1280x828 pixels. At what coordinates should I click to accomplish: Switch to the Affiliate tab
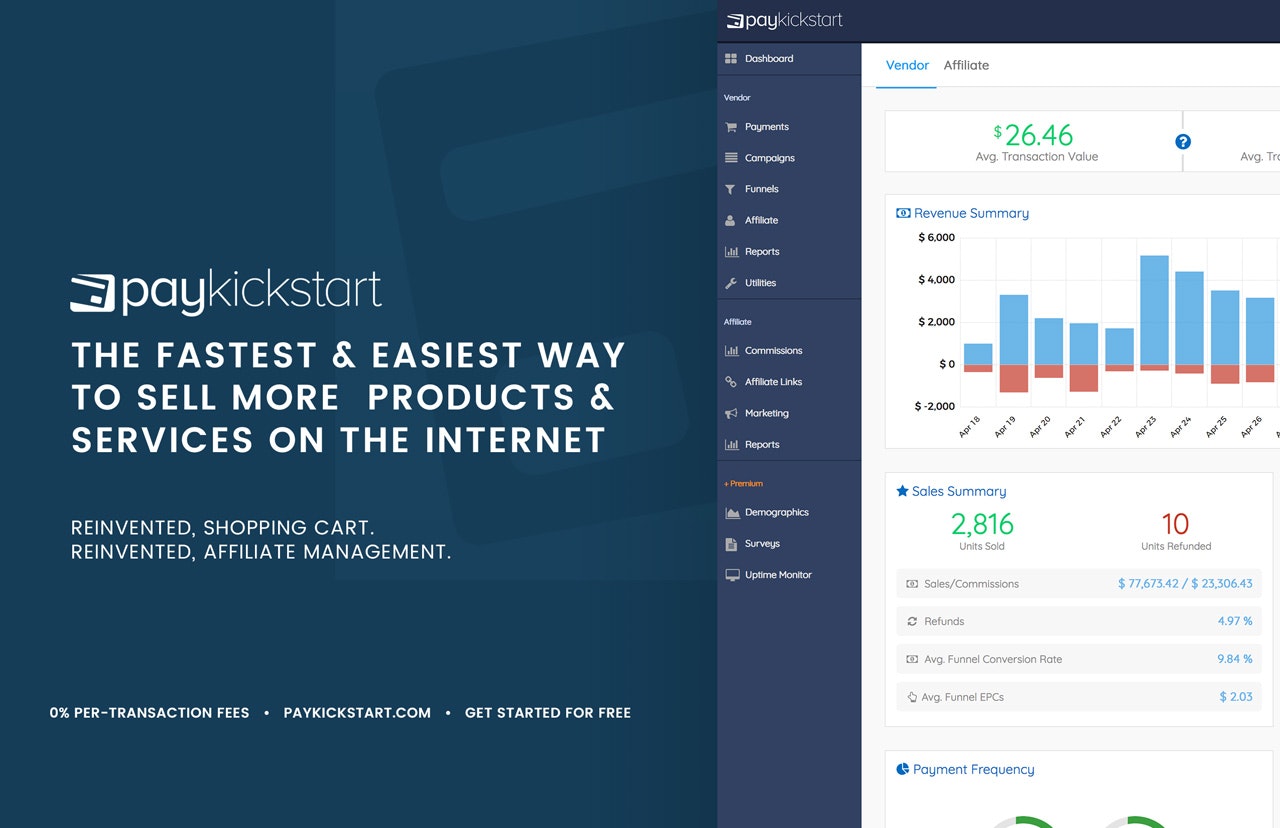(x=966, y=65)
